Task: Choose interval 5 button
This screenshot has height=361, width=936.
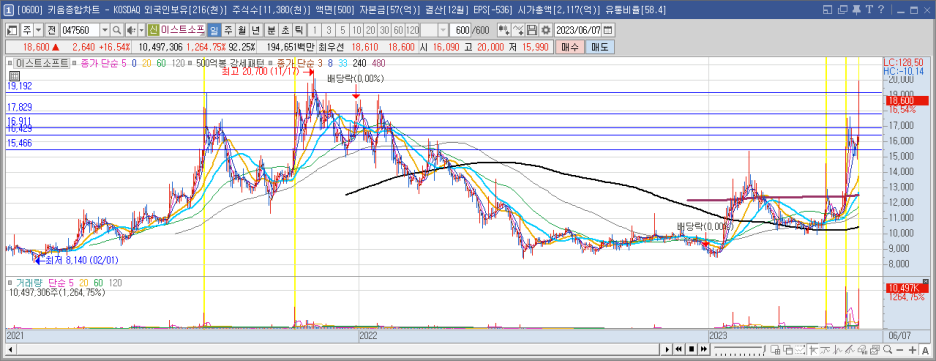Action: coord(343,30)
